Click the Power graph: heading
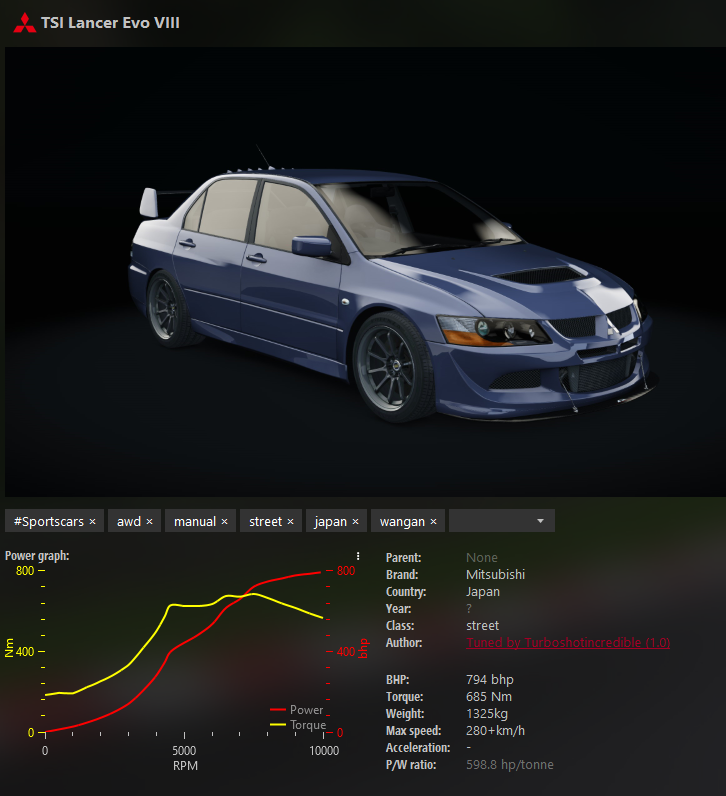This screenshot has width=726, height=796. [37, 556]
